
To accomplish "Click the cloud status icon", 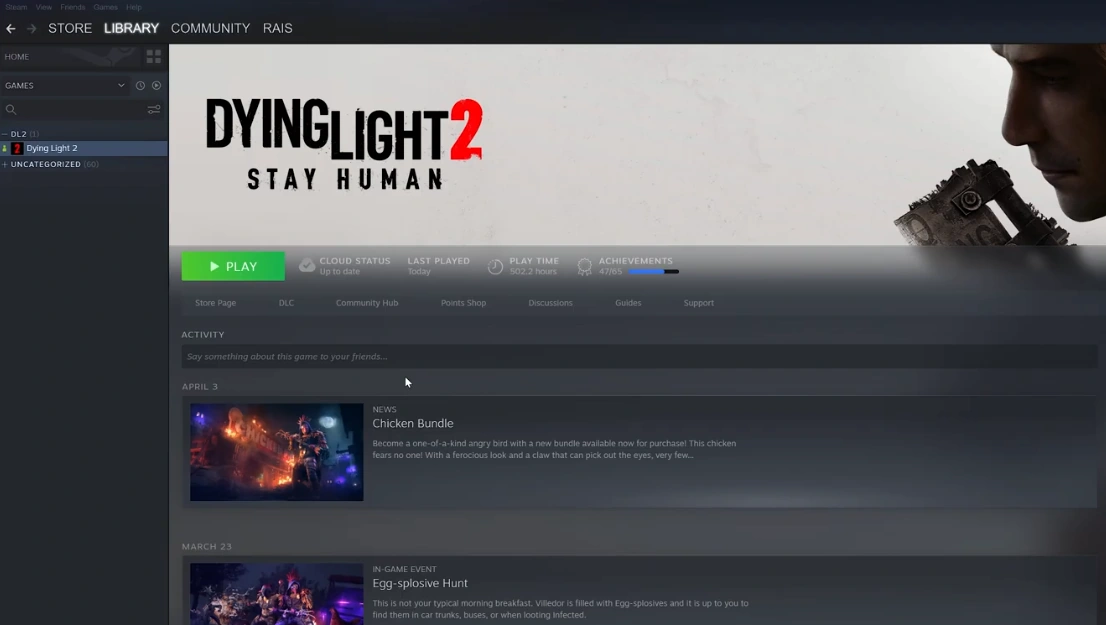I will [307, 265].
